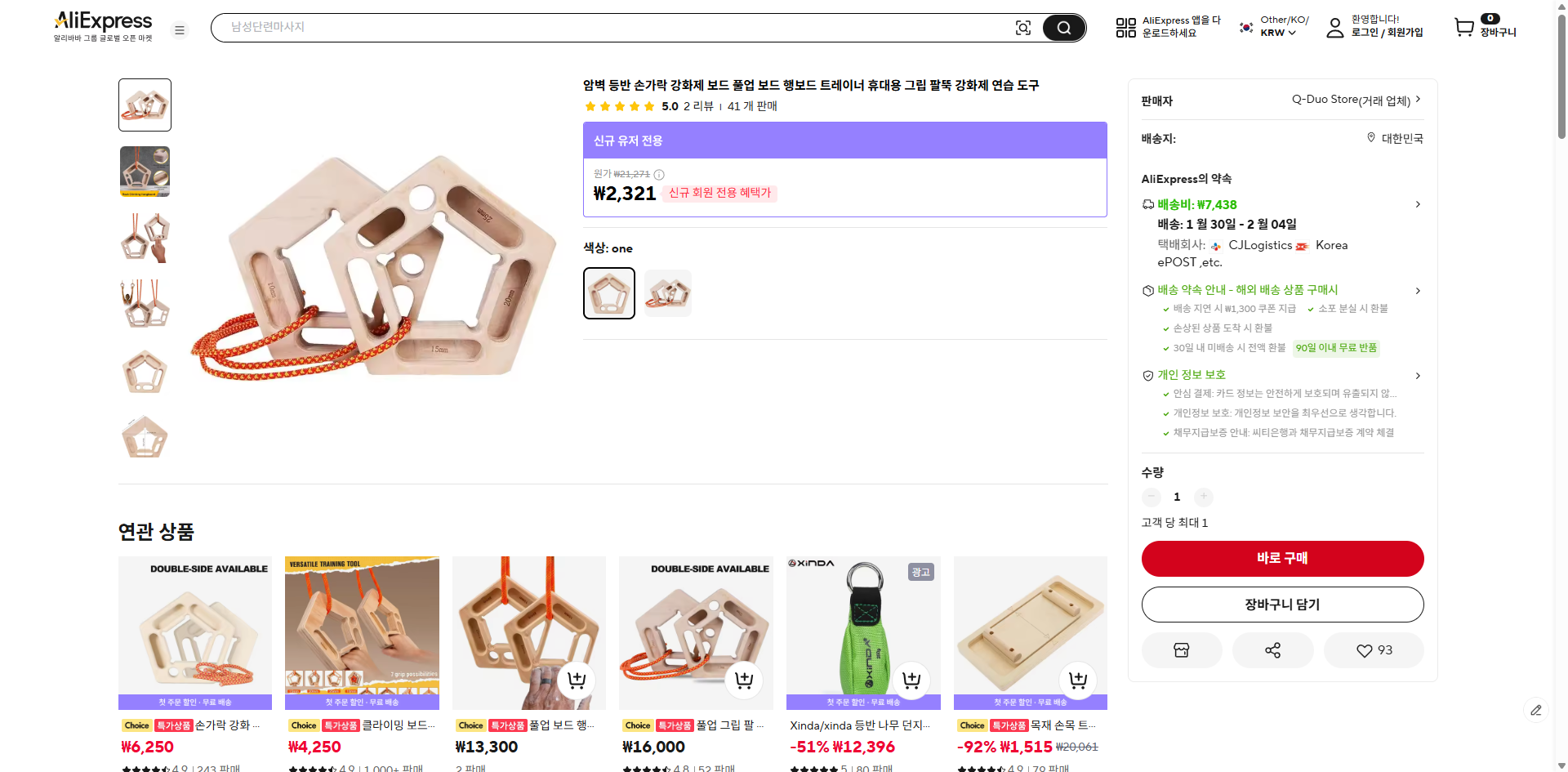Increase quantity with the plus stepper
Screen dimensions: 1568x772
click(1203, 497)
